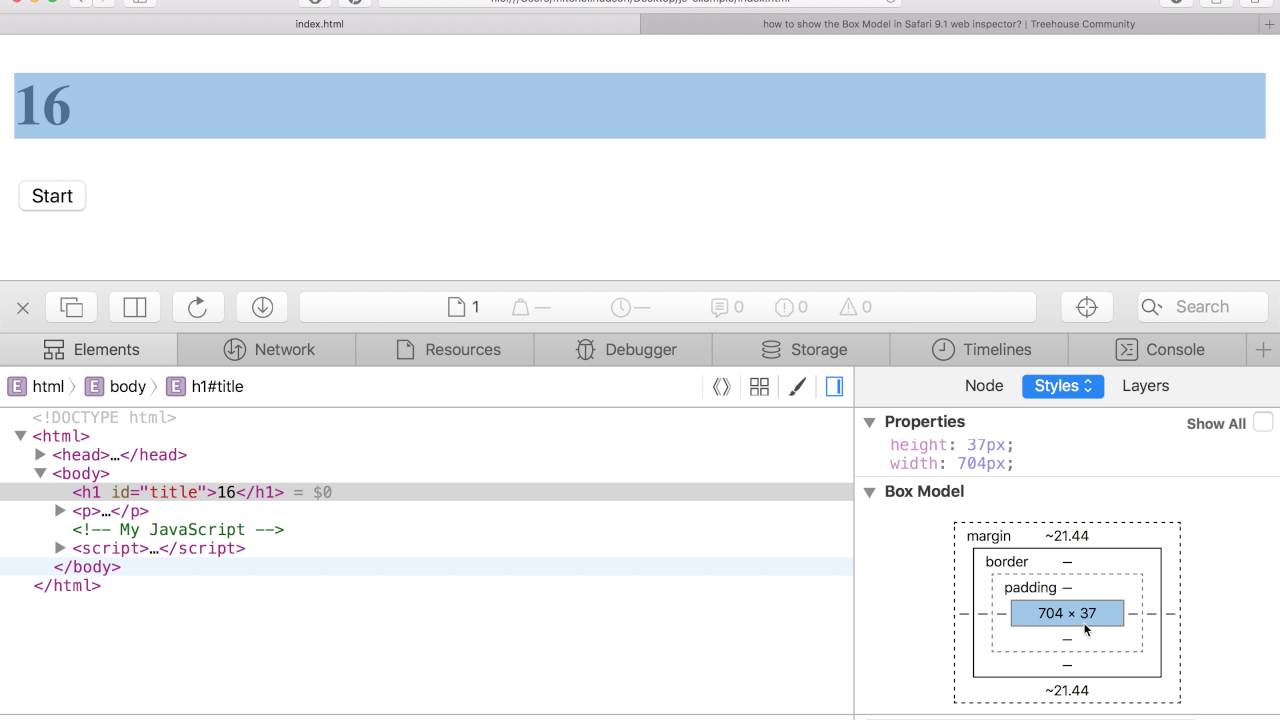Screen dimensions: 1280x720
Task: Toggle the details sidebar visibility icon
Action: pyautogui.click(x=834, y=386)
